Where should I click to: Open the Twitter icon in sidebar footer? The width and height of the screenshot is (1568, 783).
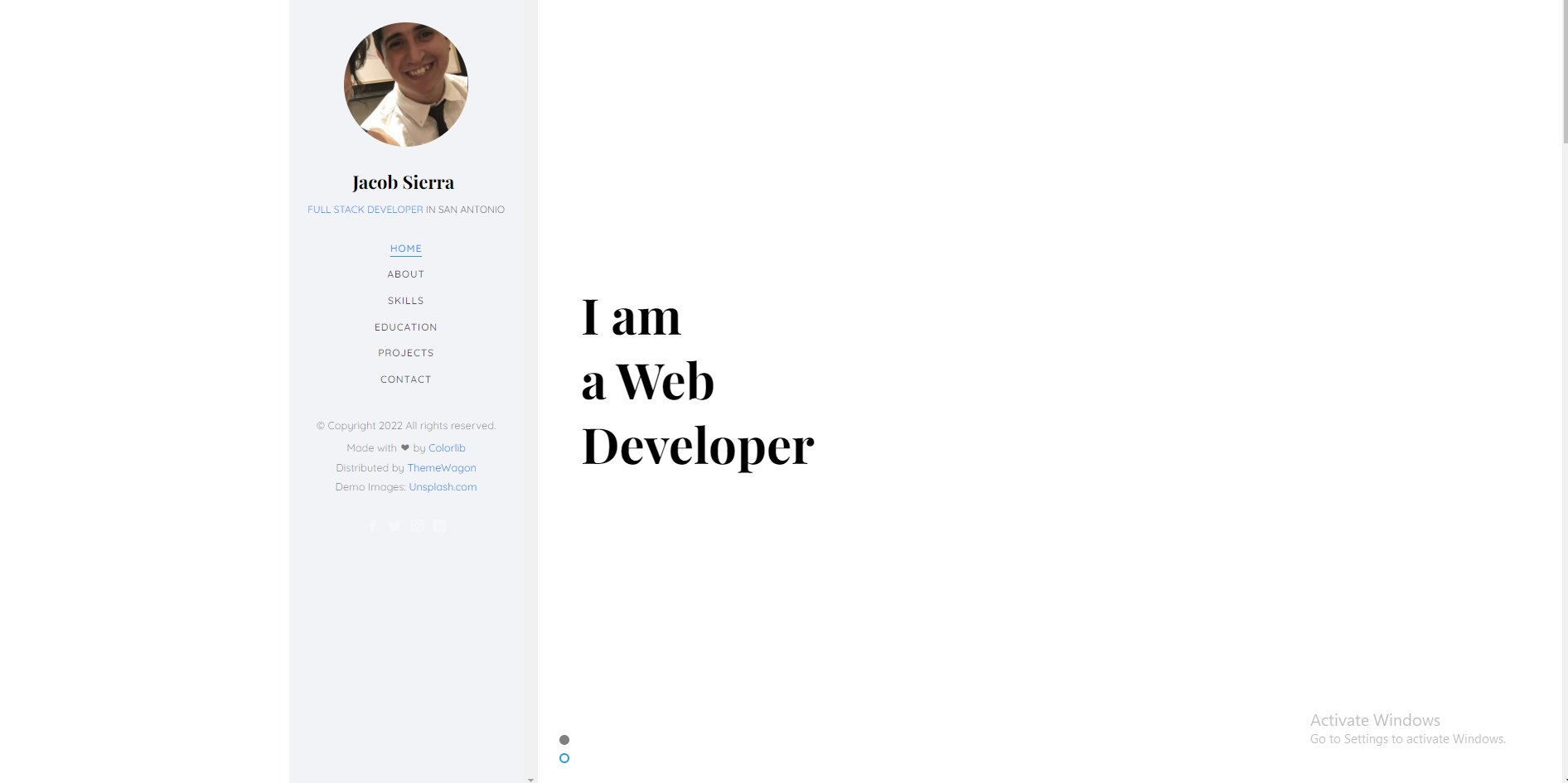point(395,525)
